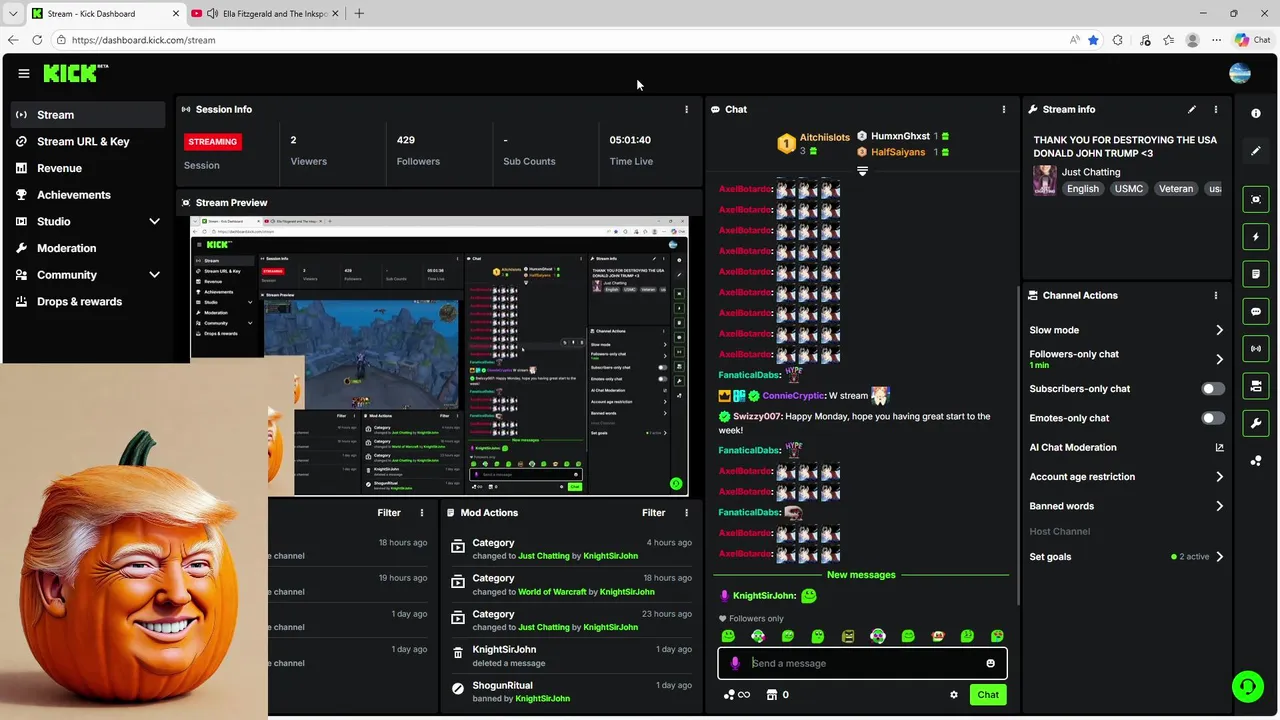
Task: Open Followers-only chat options chevron
Action: tap(1219, 359)
